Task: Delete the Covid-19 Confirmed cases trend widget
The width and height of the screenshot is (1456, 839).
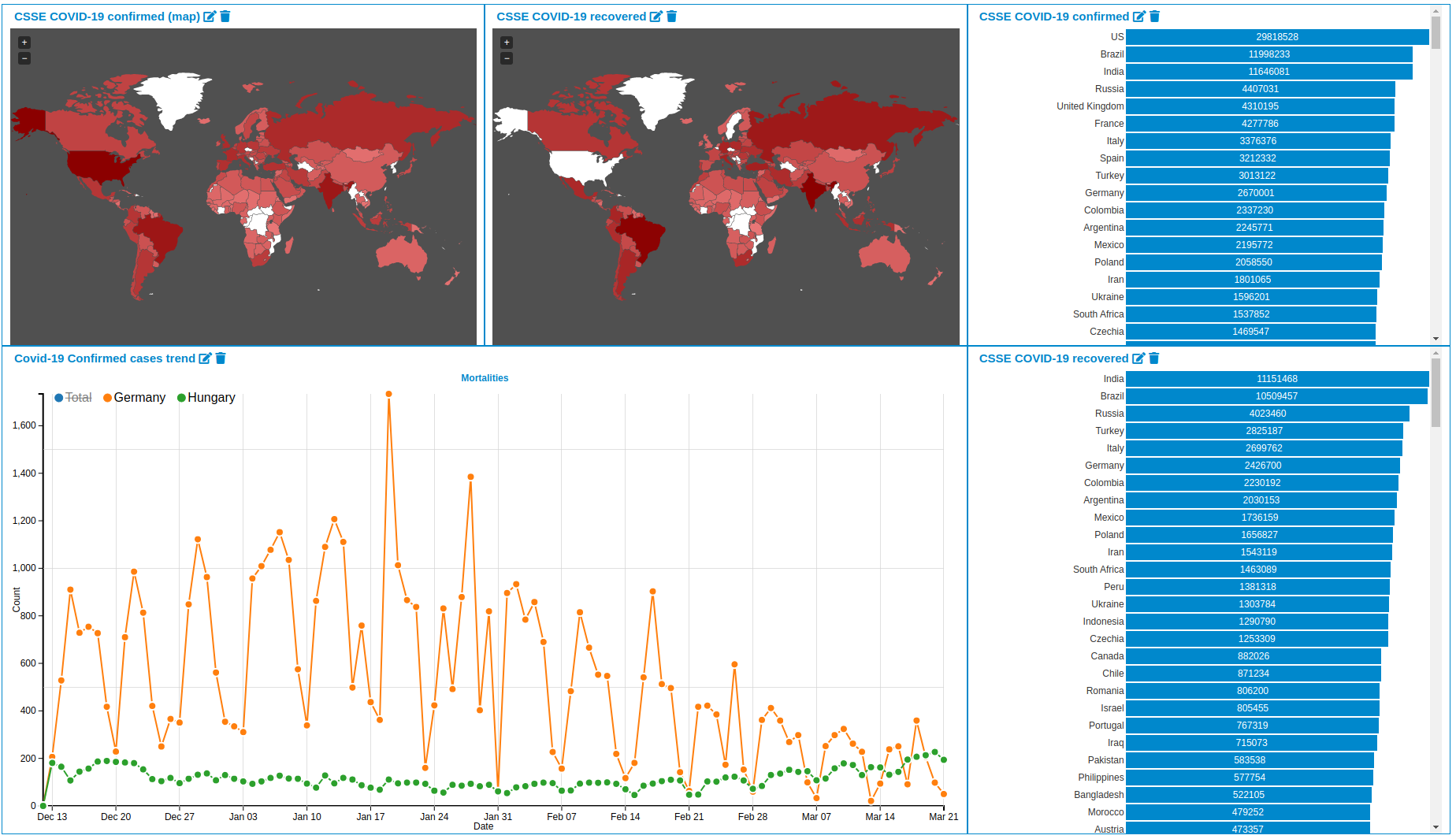Action: coord(221,358)
